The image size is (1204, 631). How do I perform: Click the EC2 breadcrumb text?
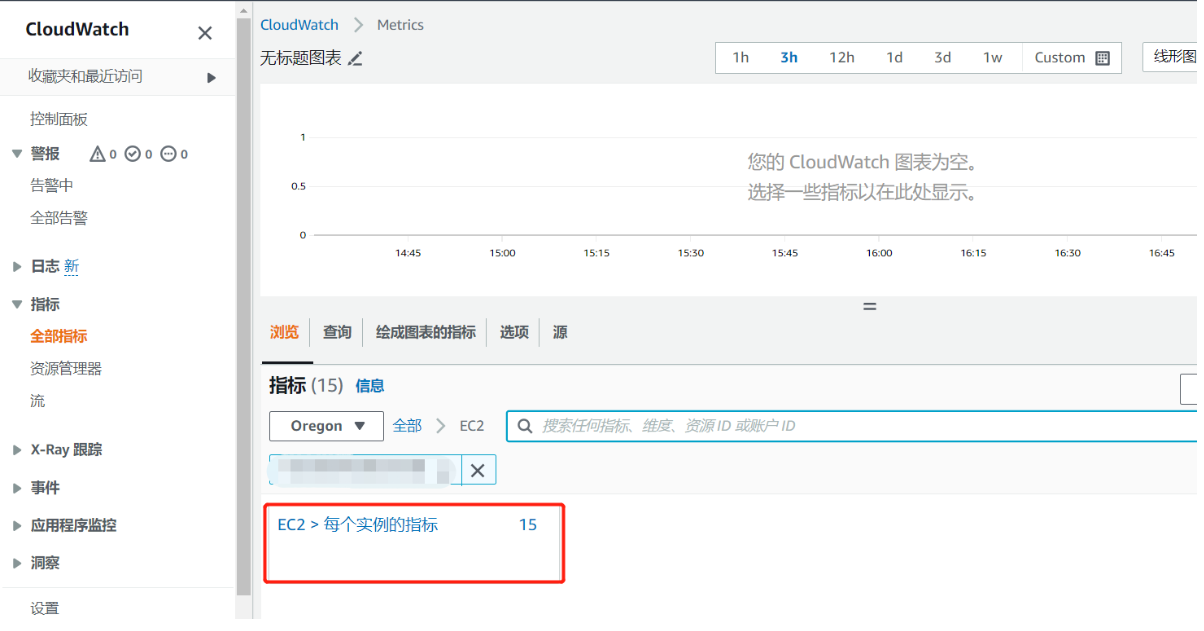[x=472, y=426]
